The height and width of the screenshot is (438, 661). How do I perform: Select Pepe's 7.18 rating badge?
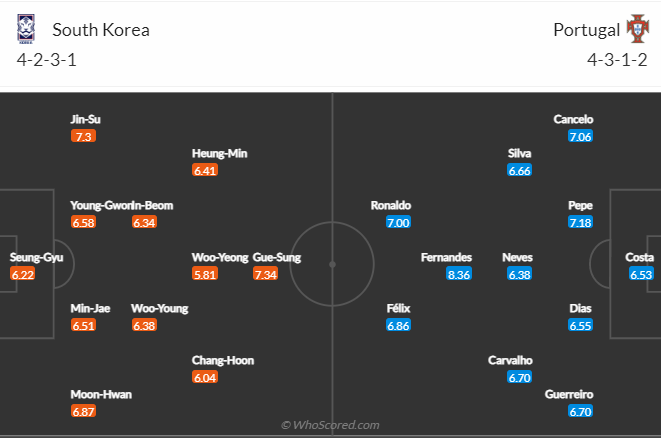(x=580, y=222)
